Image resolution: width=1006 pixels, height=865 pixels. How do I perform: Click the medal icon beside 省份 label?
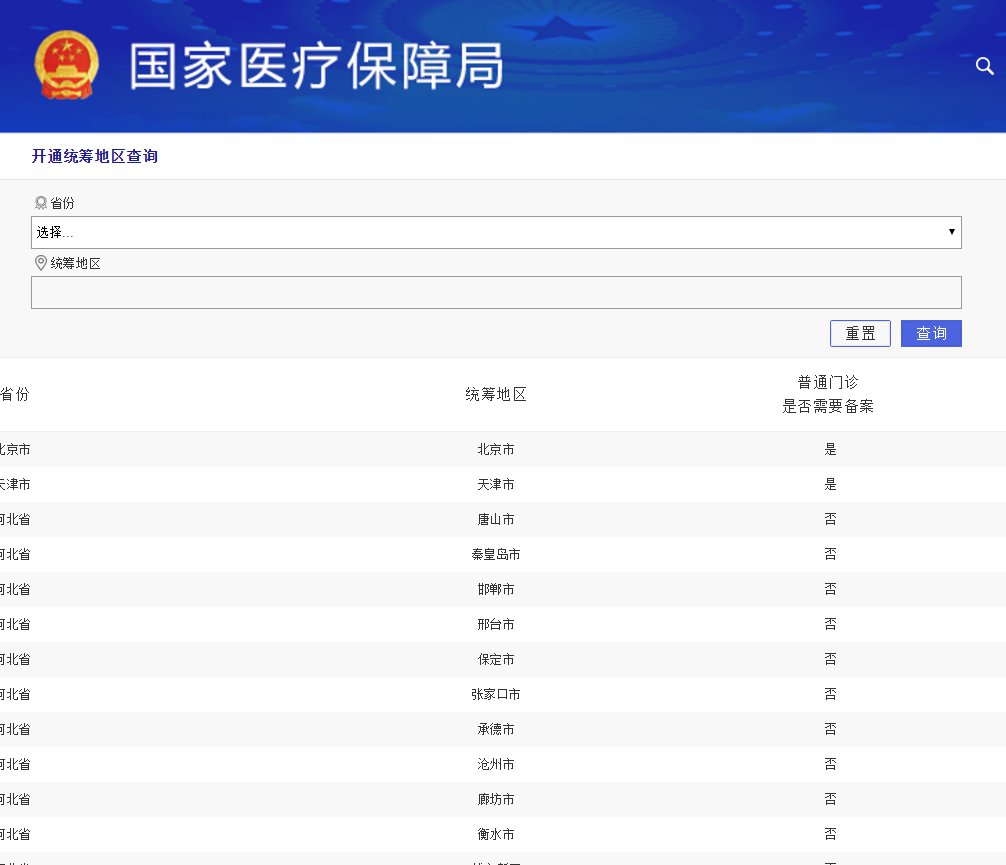pos(41,203)
